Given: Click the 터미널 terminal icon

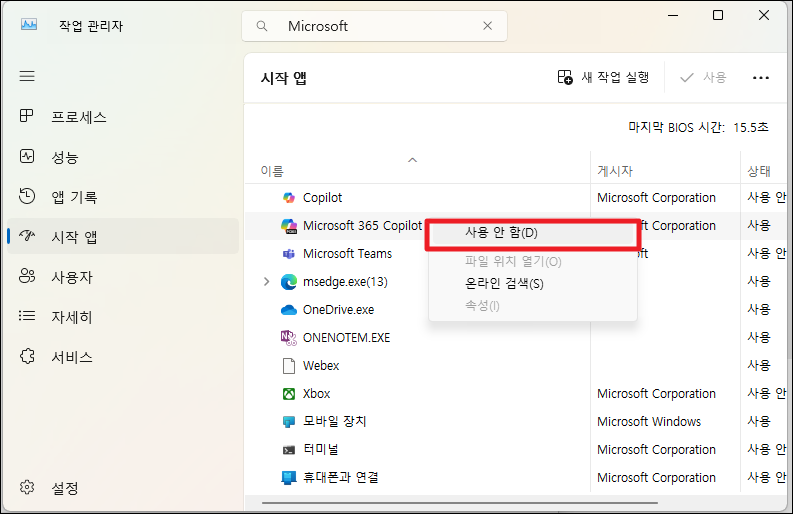Looking at the screenshot, I should point(289,450).
